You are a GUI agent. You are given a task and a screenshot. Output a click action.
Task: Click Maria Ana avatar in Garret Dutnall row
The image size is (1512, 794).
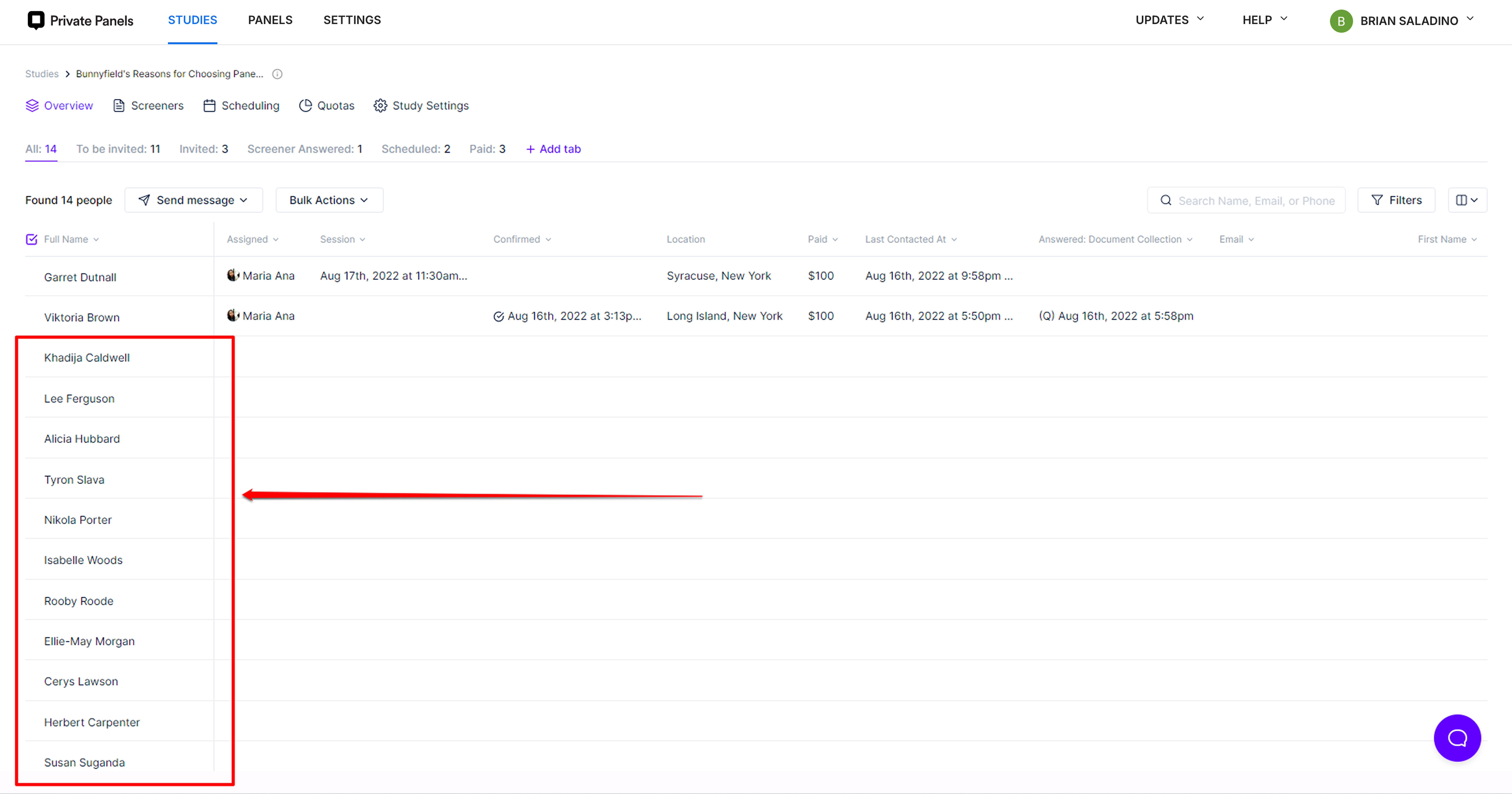click(x=233, y=275)
